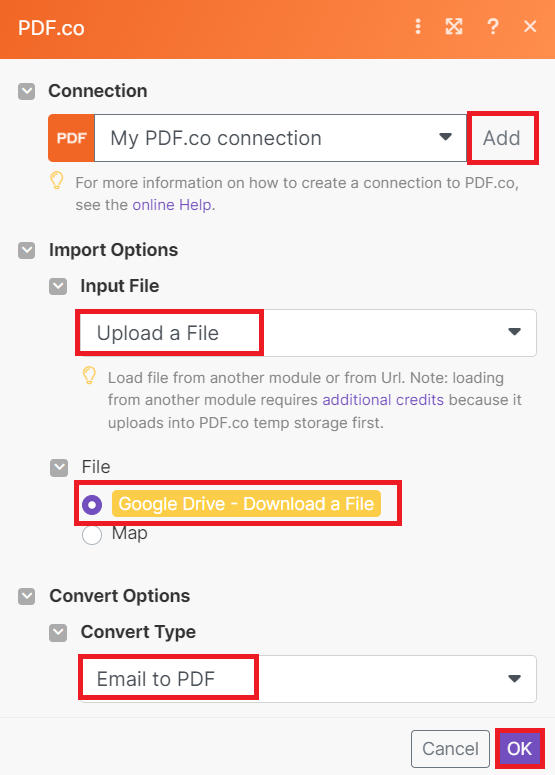Screen dimensions: 555x775
Task: Open the My PDF.co connection dropdown
Action: tap(280, 138)
